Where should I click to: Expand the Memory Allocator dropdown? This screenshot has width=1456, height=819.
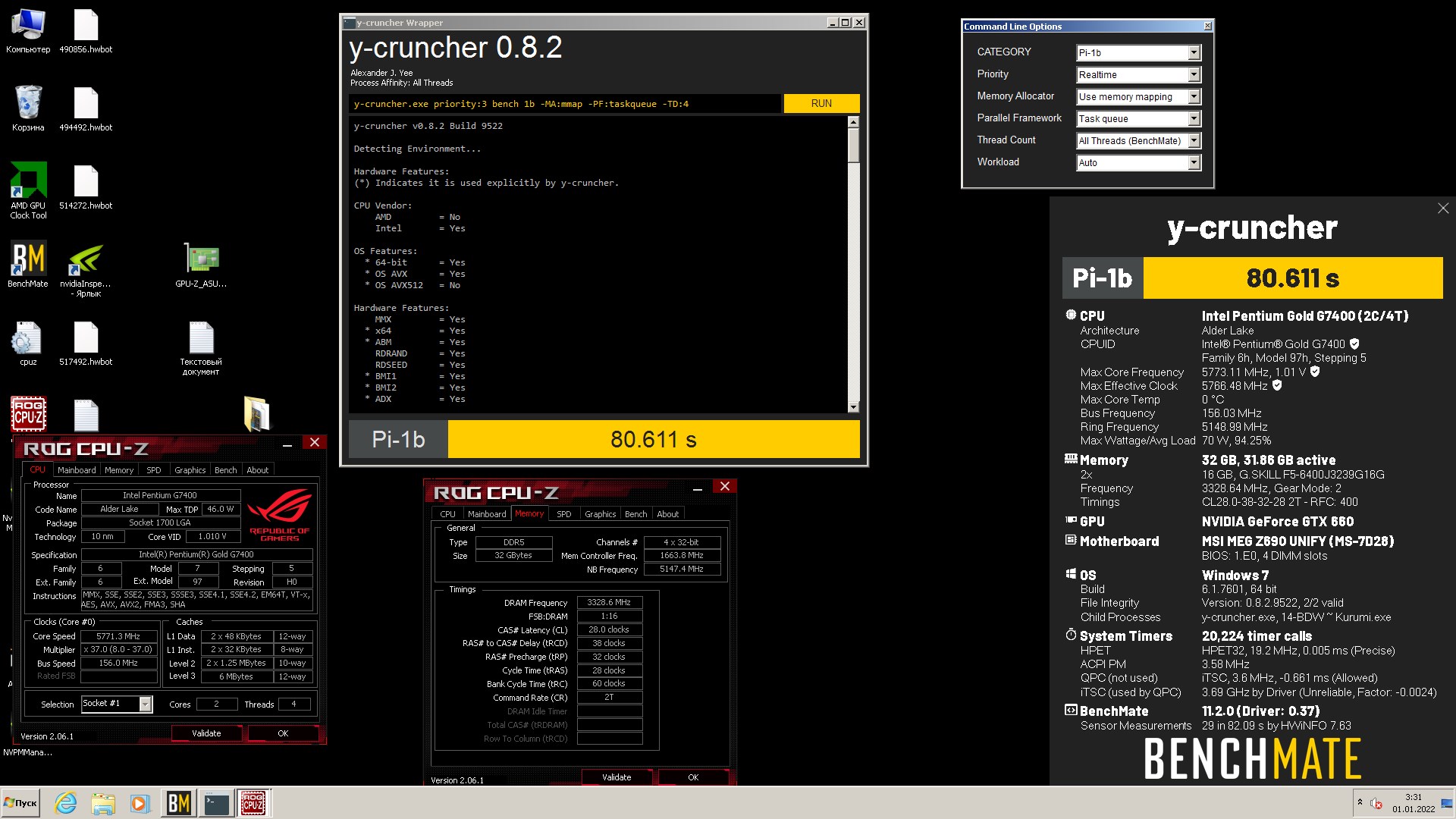click(x=1138, y=96)
